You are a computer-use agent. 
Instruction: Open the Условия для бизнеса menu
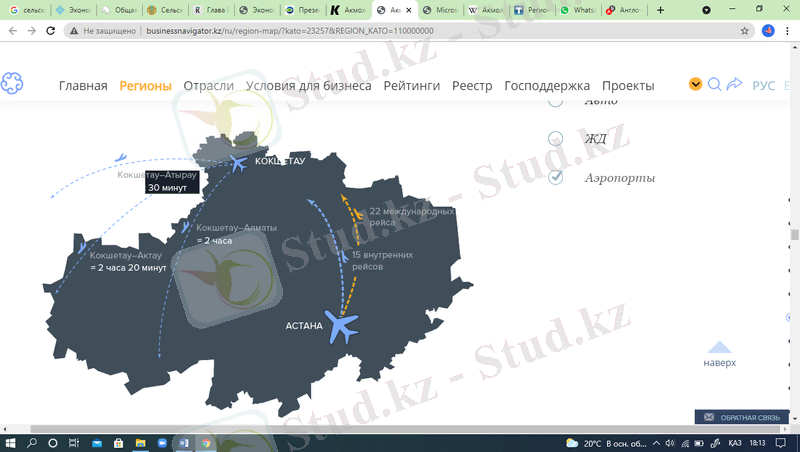click(x=308, y=86)
